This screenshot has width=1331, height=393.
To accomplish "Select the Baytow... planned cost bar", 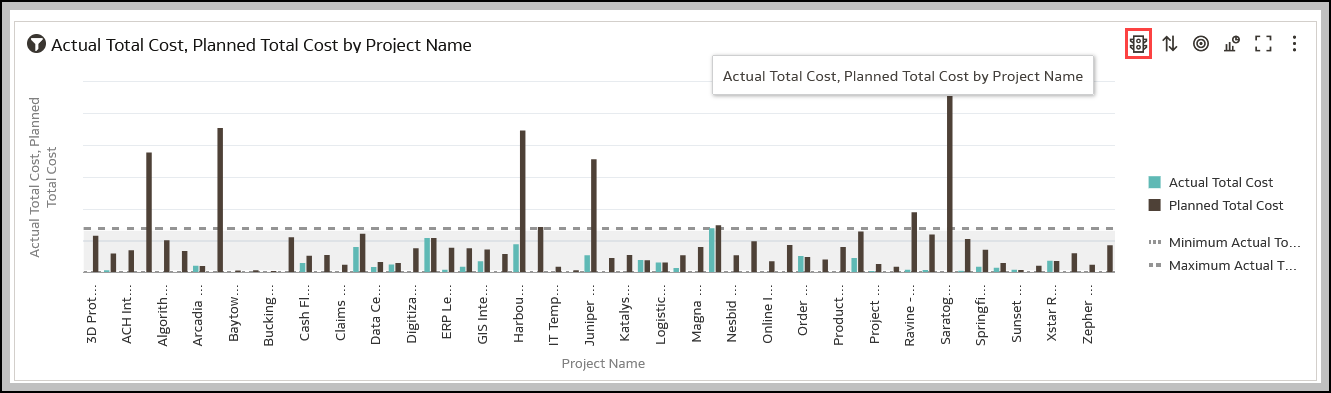I will [x=220, y=200].
